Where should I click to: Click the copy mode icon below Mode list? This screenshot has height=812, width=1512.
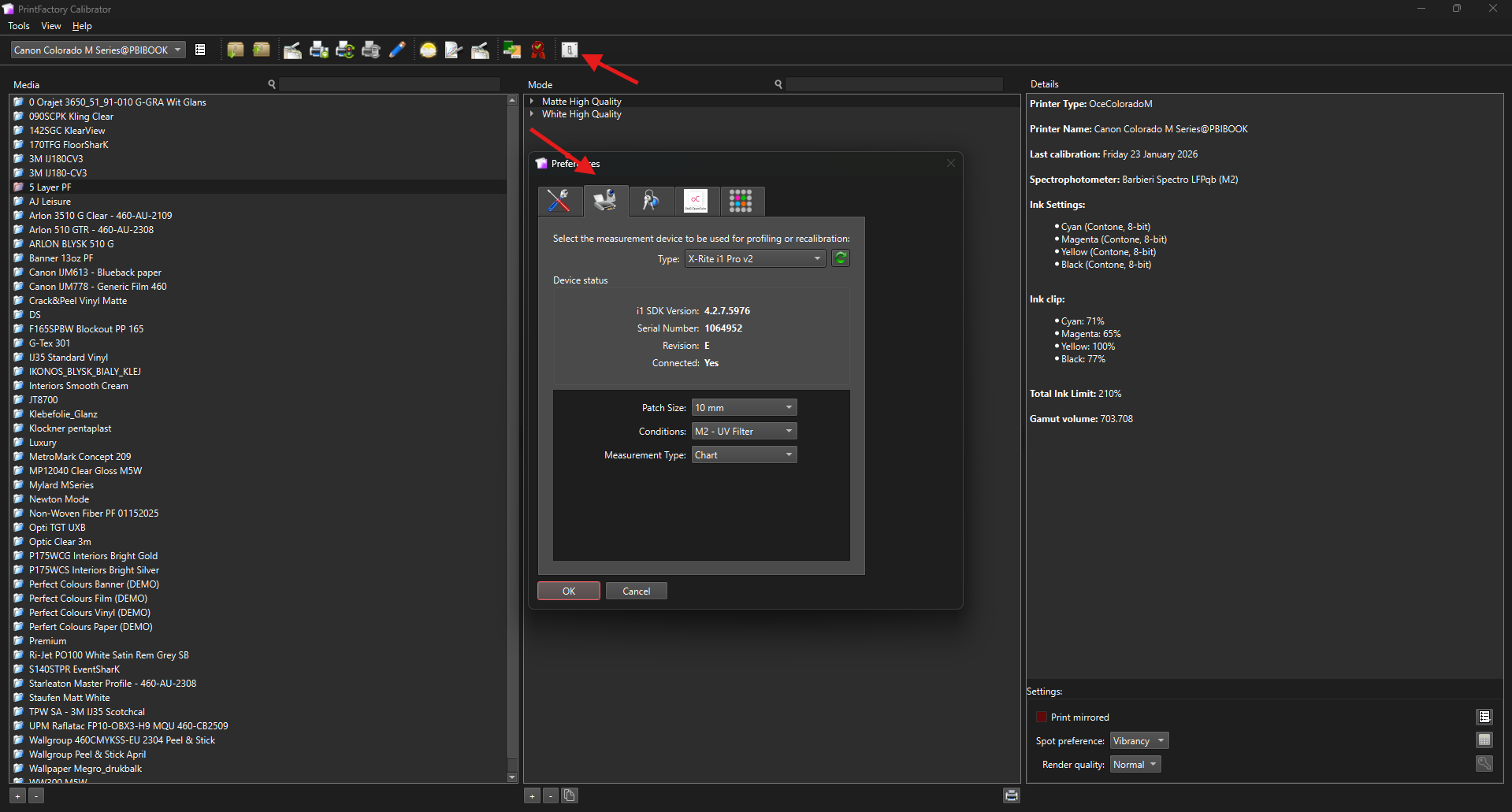tap(570, 795)
